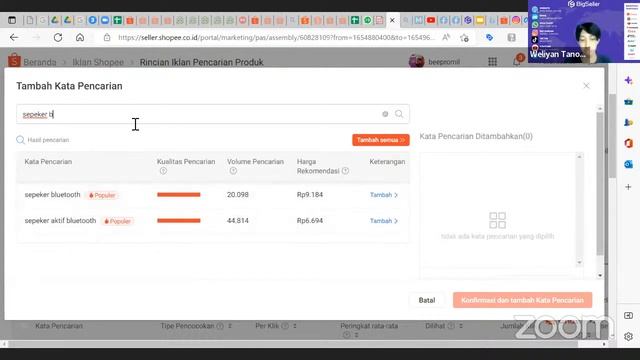Open the blue tag extension icon
The height and width of the screenshot is (360, 640).
489,38
